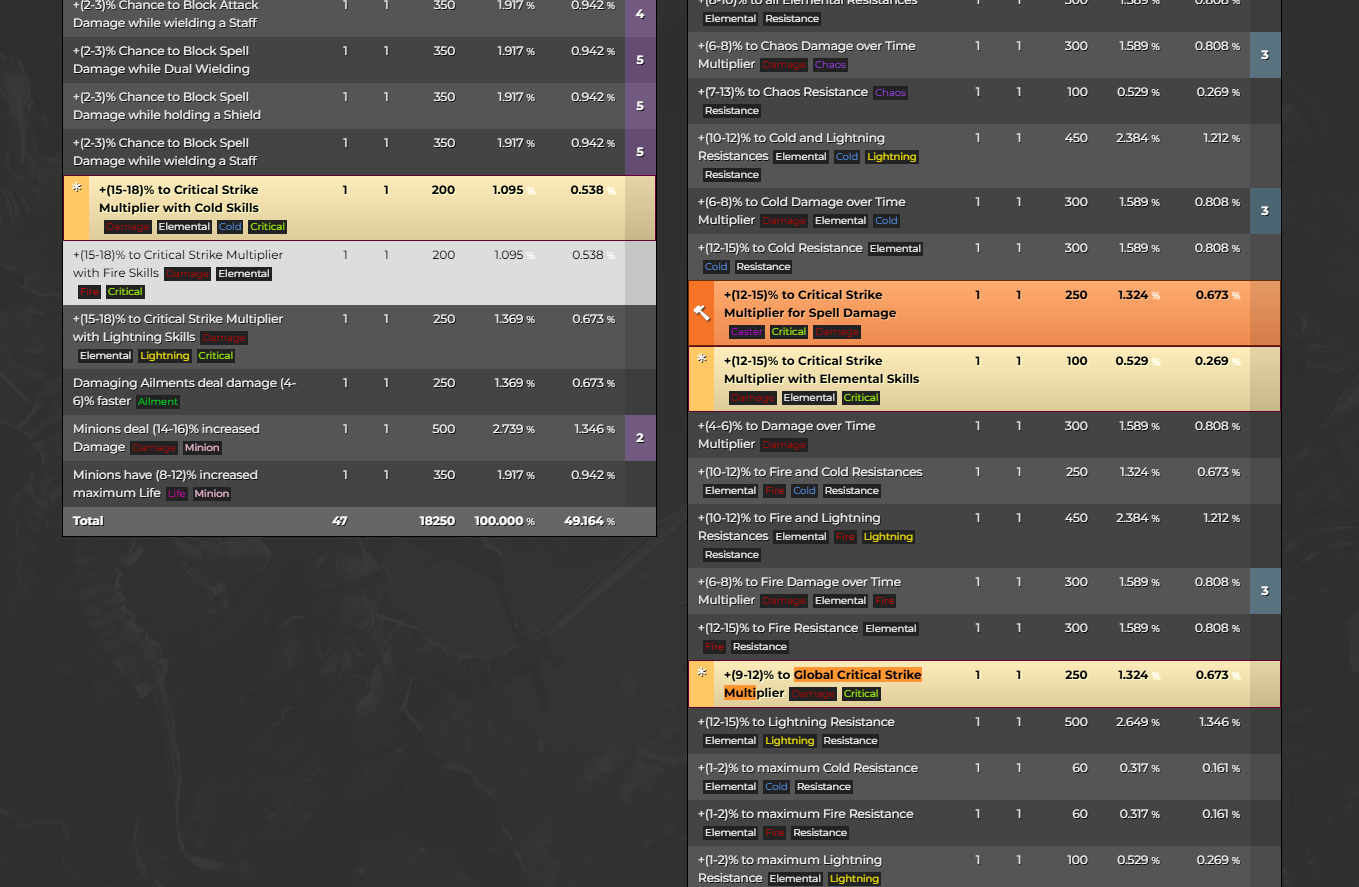Choose the +(4-6)% to Damage over Time Multiplier modifier
The image size is (1359, 887).
[984, 435]
